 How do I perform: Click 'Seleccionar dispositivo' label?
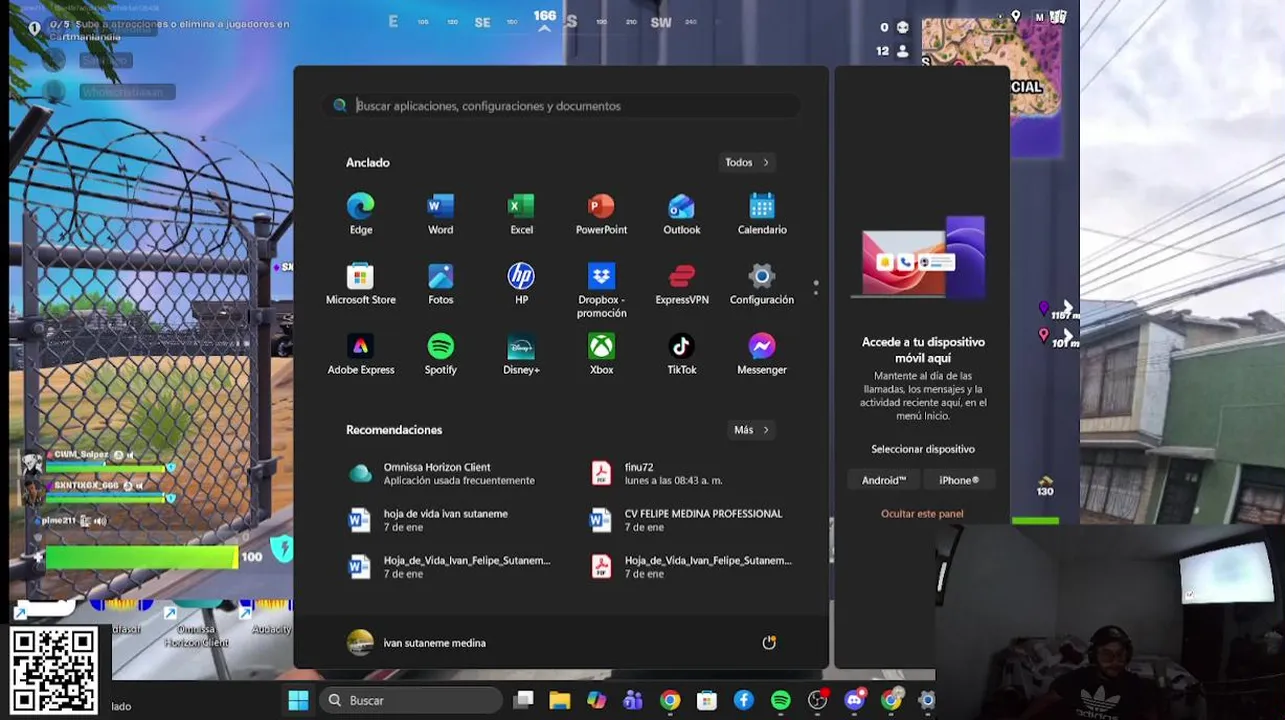[923, 449]
